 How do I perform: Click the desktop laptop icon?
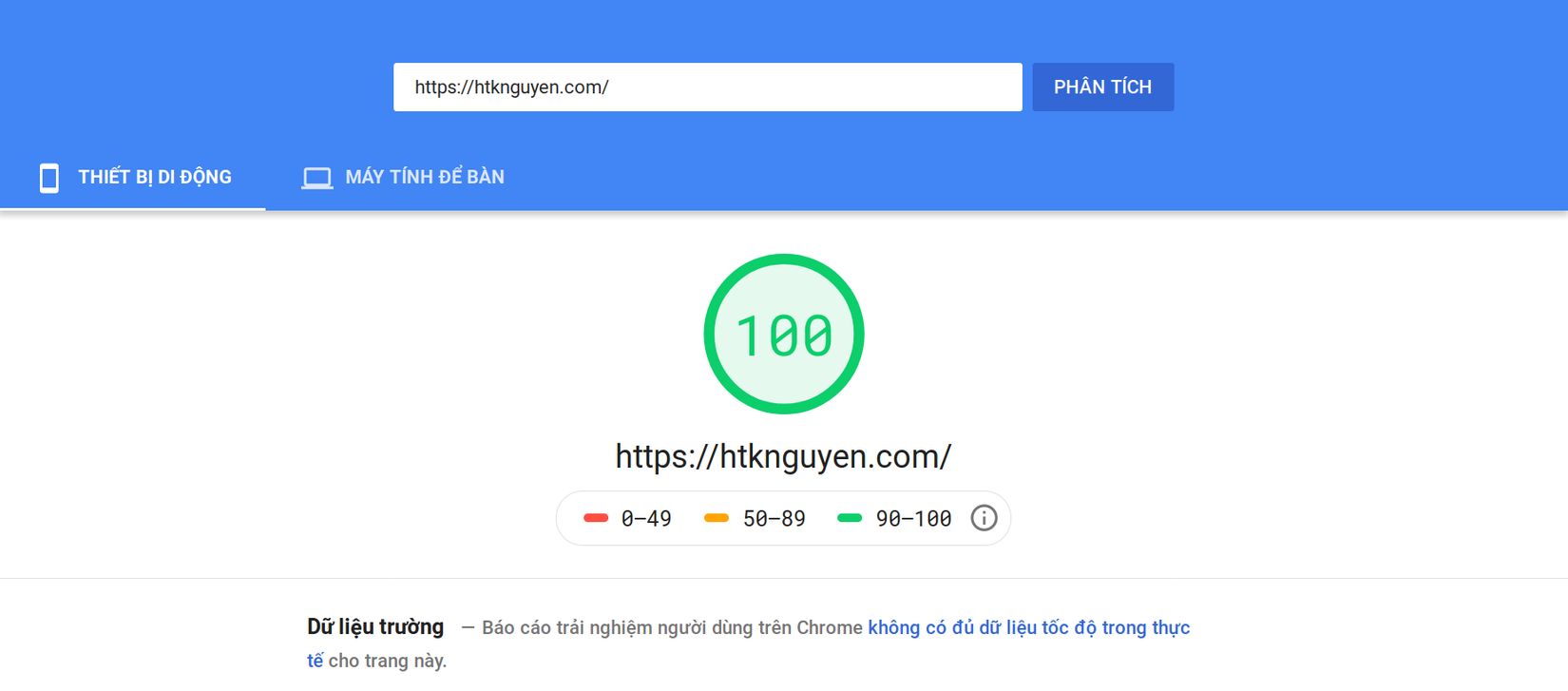[x=317, y=178]
